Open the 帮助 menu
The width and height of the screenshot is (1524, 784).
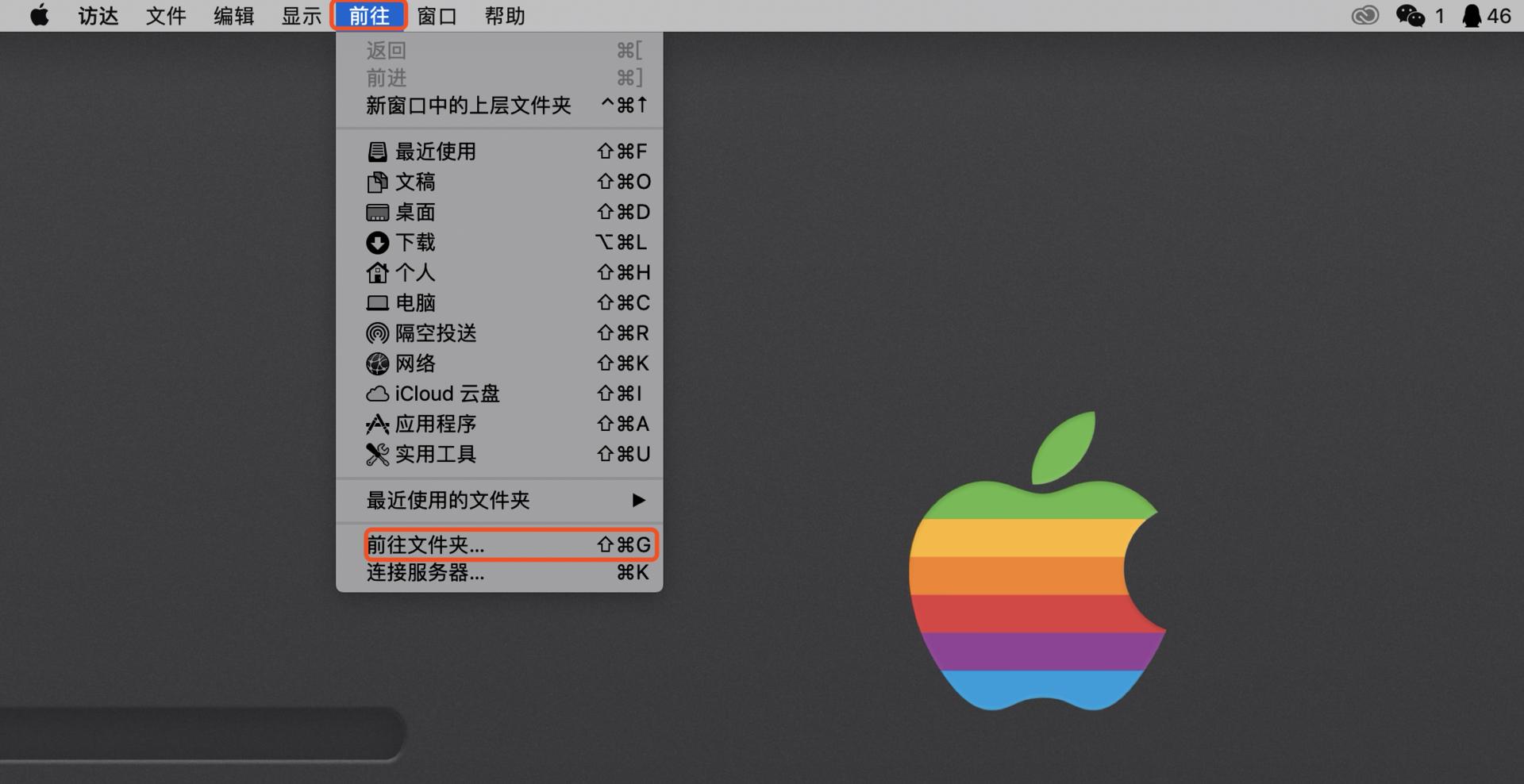tap(505, 15)
